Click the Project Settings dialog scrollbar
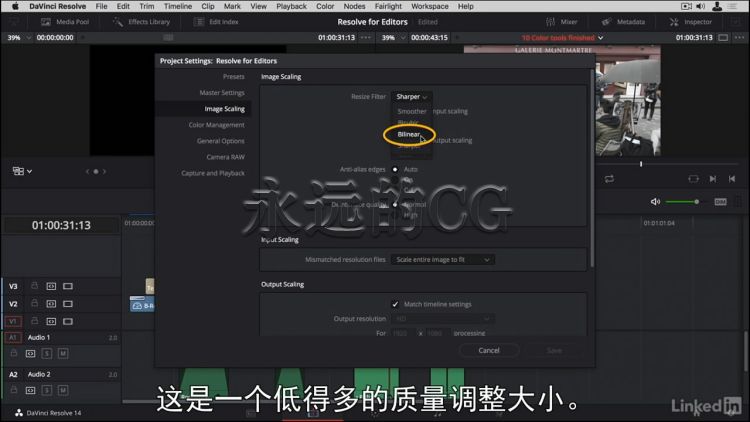This screenshot has width=750, height=422. coord(592,167)
